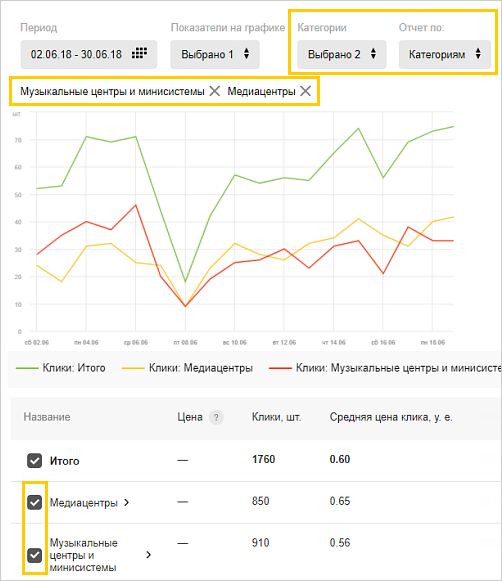Click total clicks value '1760'
The height and width of the screenshot is (581, 502).
tap(263, 459)
